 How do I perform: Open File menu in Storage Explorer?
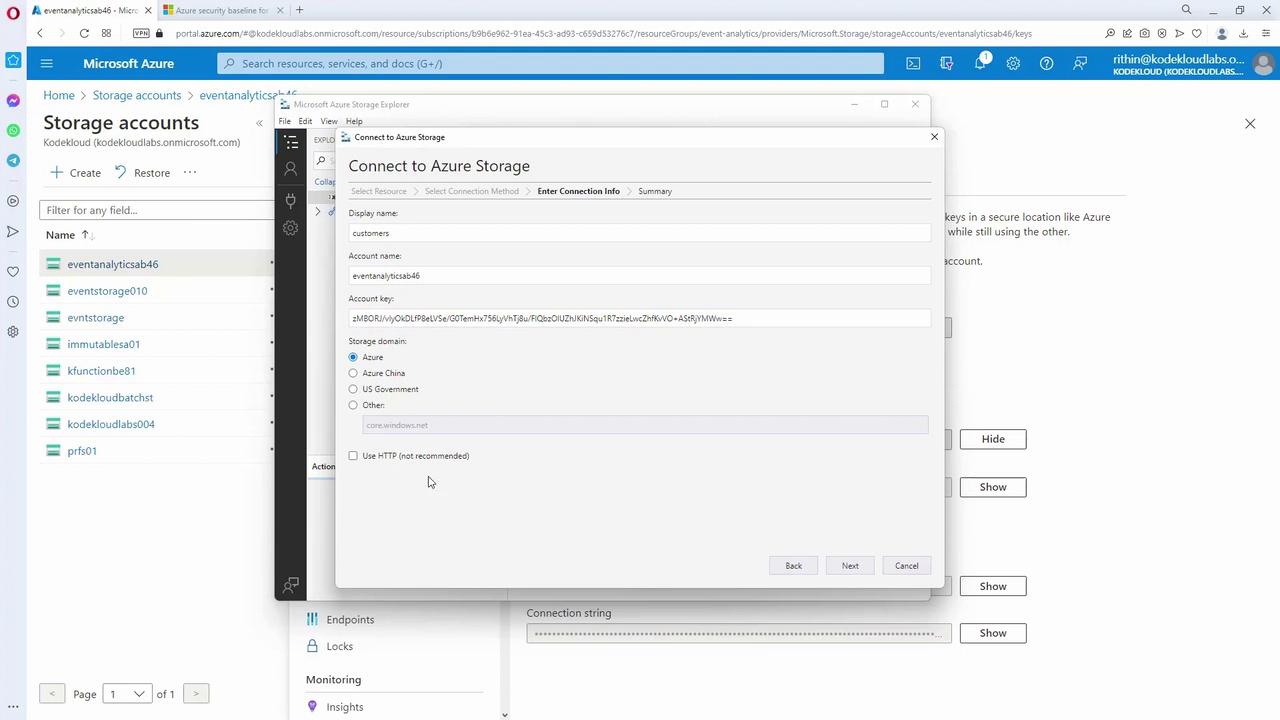[285, 121]
